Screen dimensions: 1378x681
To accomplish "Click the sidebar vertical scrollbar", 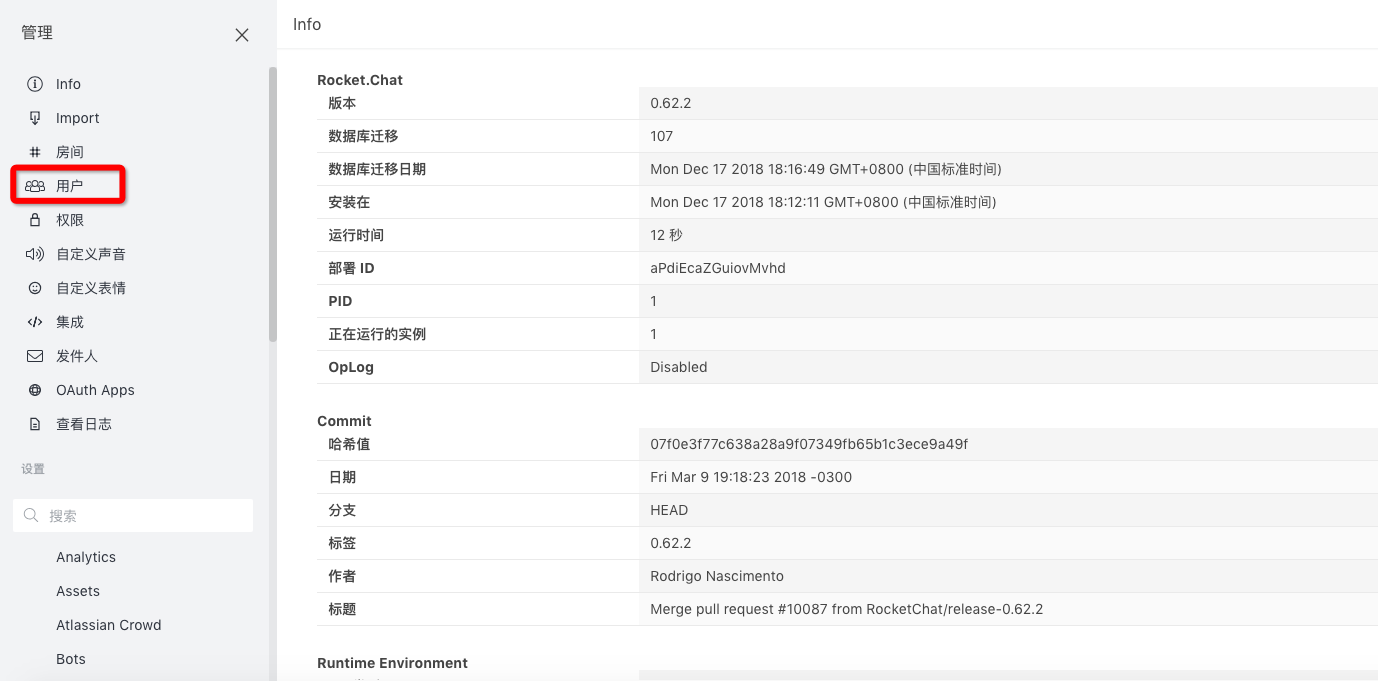I will (x=272, y=205).
